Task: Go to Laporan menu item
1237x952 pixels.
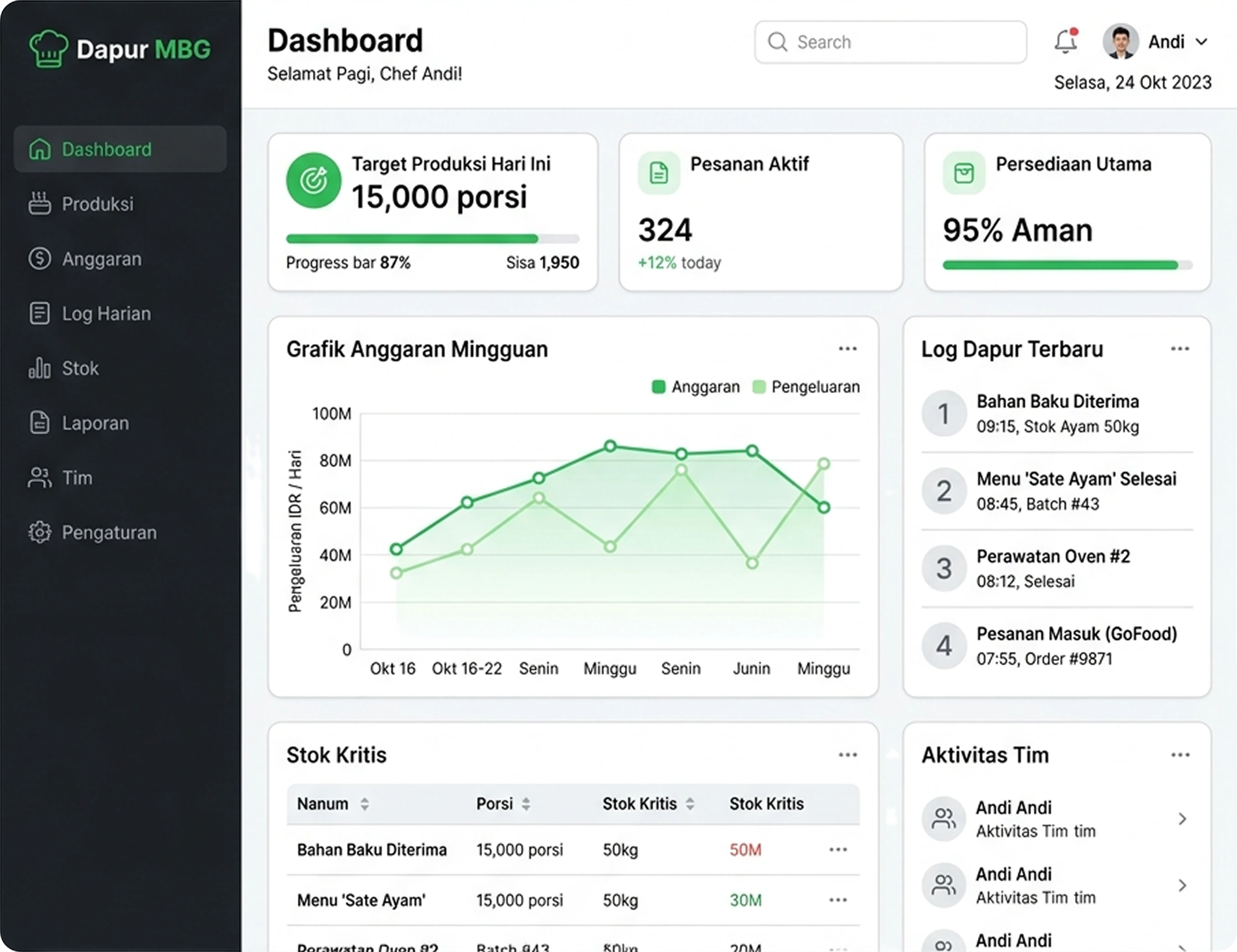Action: [x=120, y=423]
